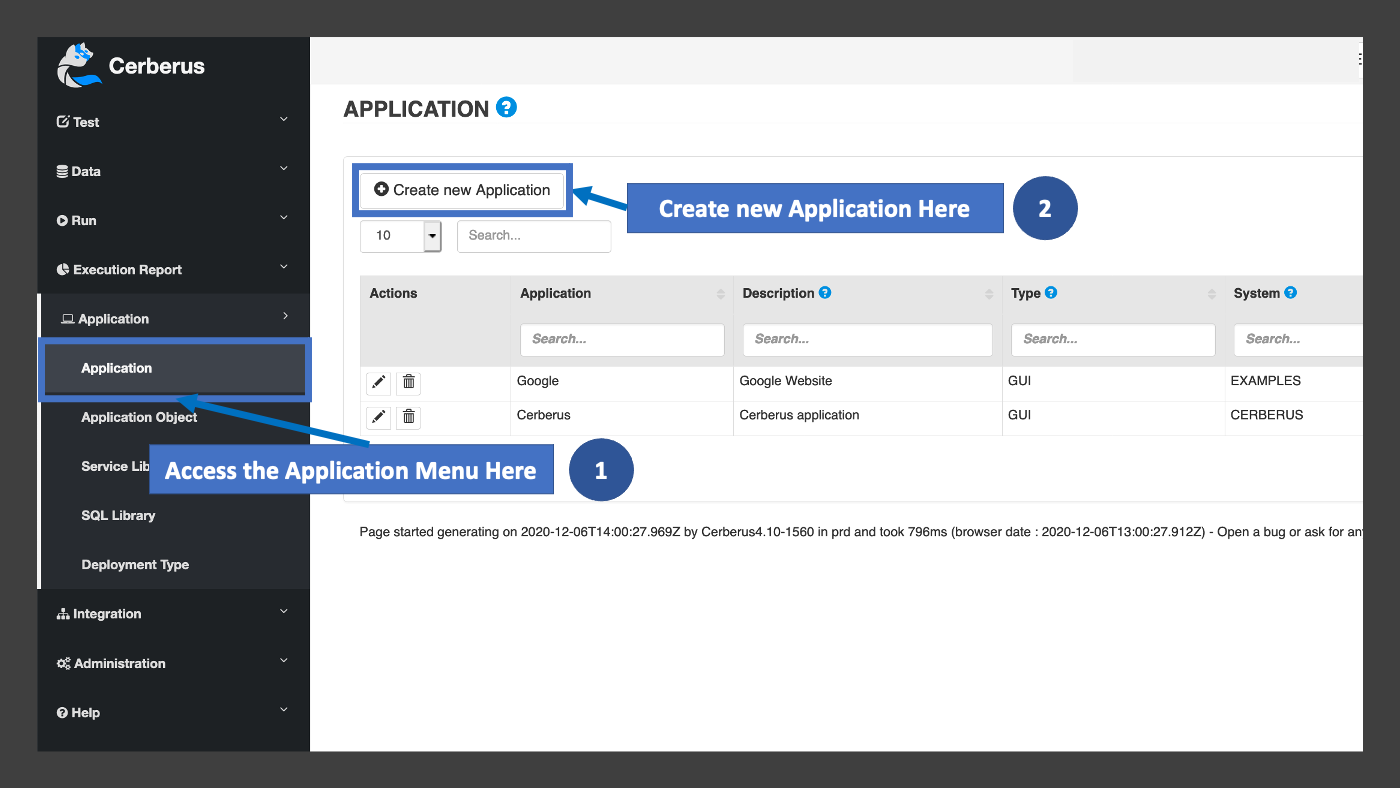This screenshot has height=788, width=1400.
Task: Expand the Help menu chevron
Action: [x=284, y=710]
